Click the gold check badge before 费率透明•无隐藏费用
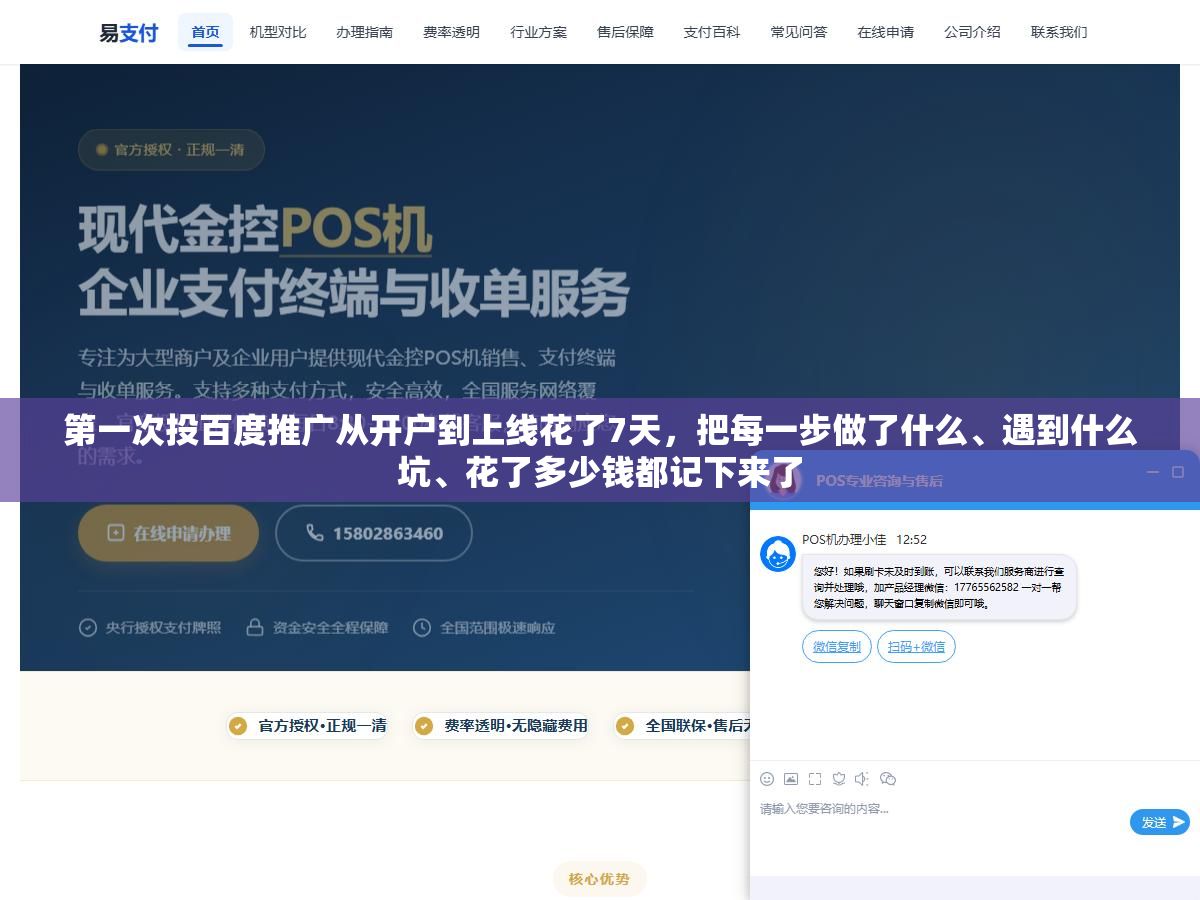 [x=425, y=726]
